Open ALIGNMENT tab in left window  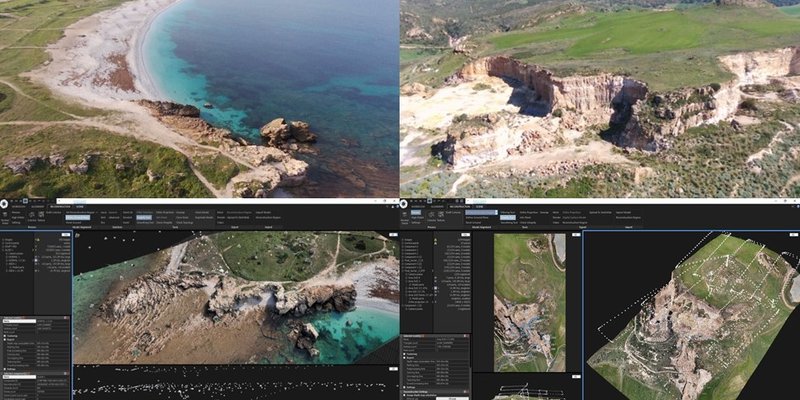point(37,206)
